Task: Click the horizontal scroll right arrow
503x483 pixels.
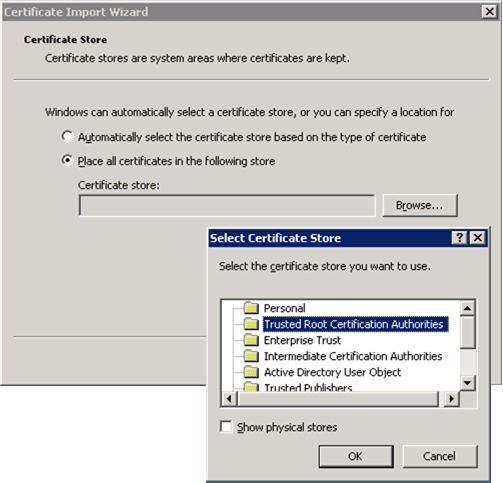Action: click(452, 399)
